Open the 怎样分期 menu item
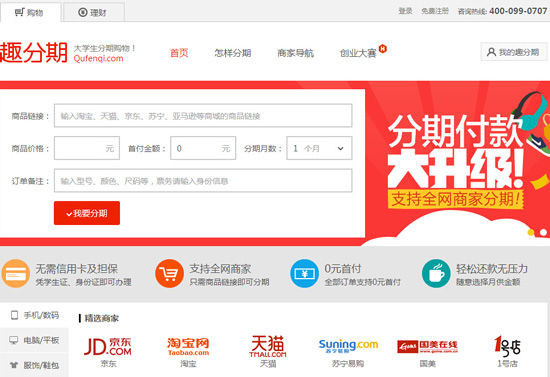This screenshot has height=377, width=550. (x=233, y=53)
